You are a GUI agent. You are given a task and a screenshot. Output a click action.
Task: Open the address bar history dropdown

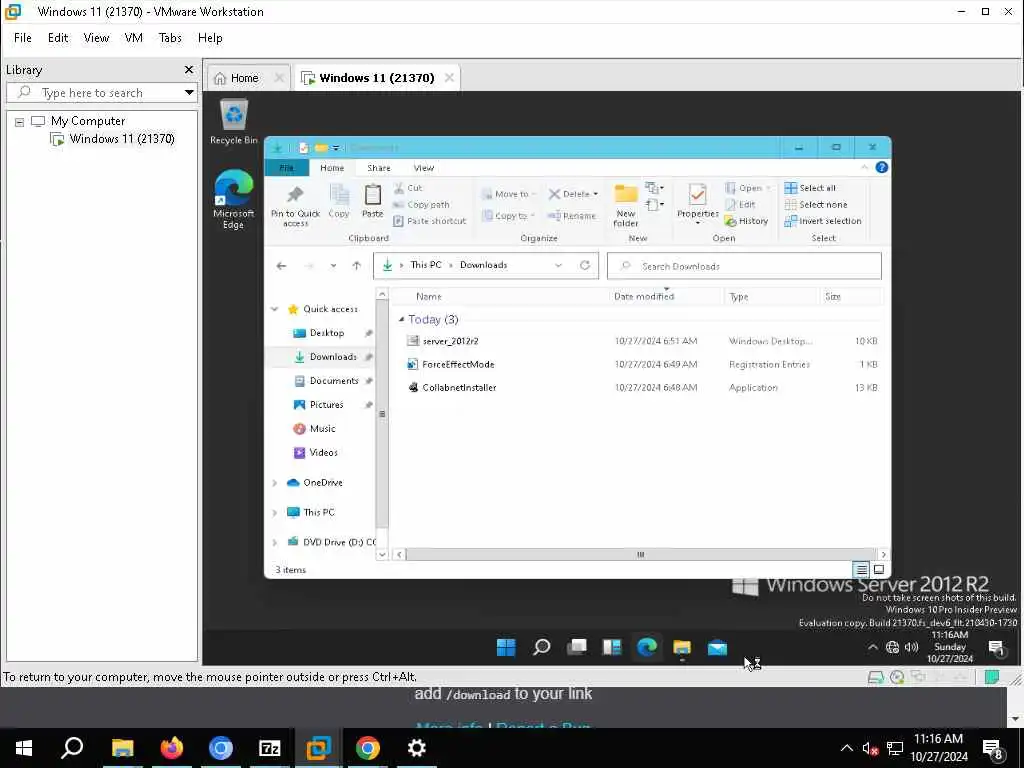click(x=558, y=265)
